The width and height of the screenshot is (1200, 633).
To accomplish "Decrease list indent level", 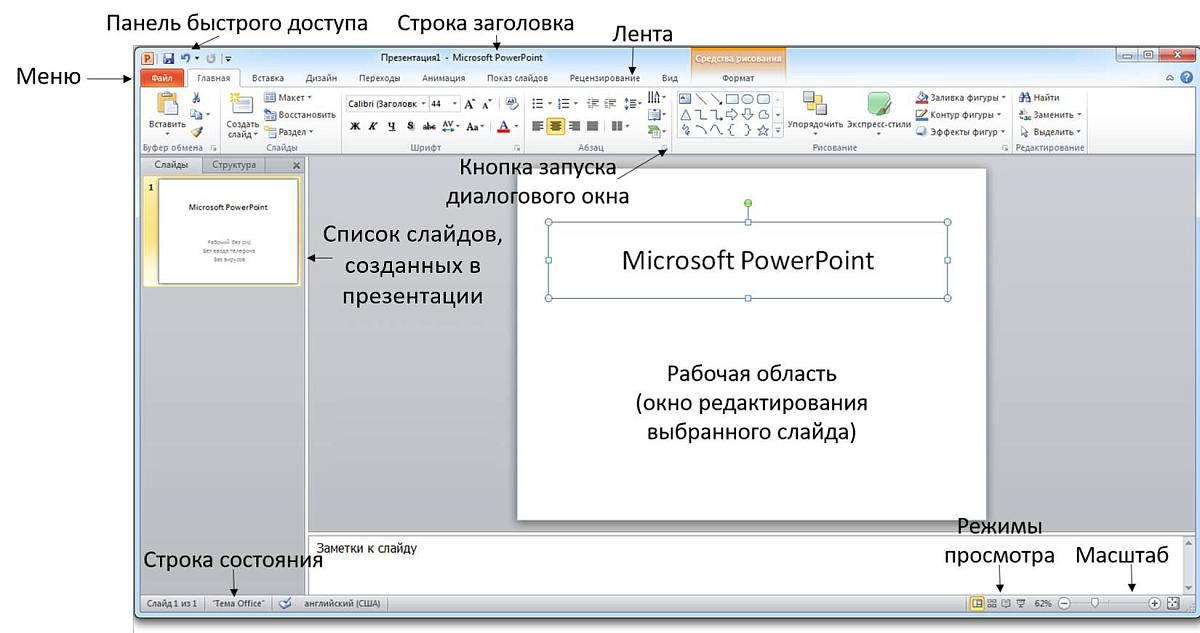I will (x=592, y=103).
